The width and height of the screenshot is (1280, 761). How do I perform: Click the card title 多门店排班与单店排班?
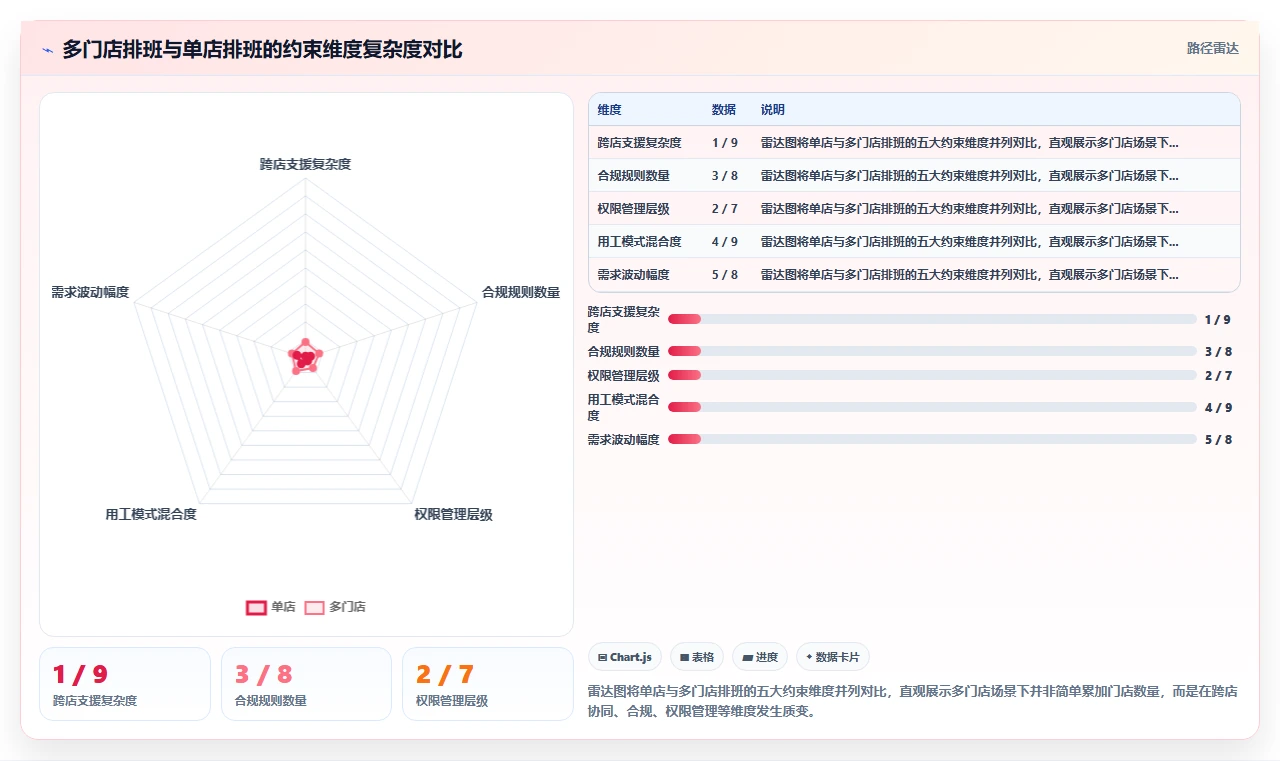pos(262,49)
